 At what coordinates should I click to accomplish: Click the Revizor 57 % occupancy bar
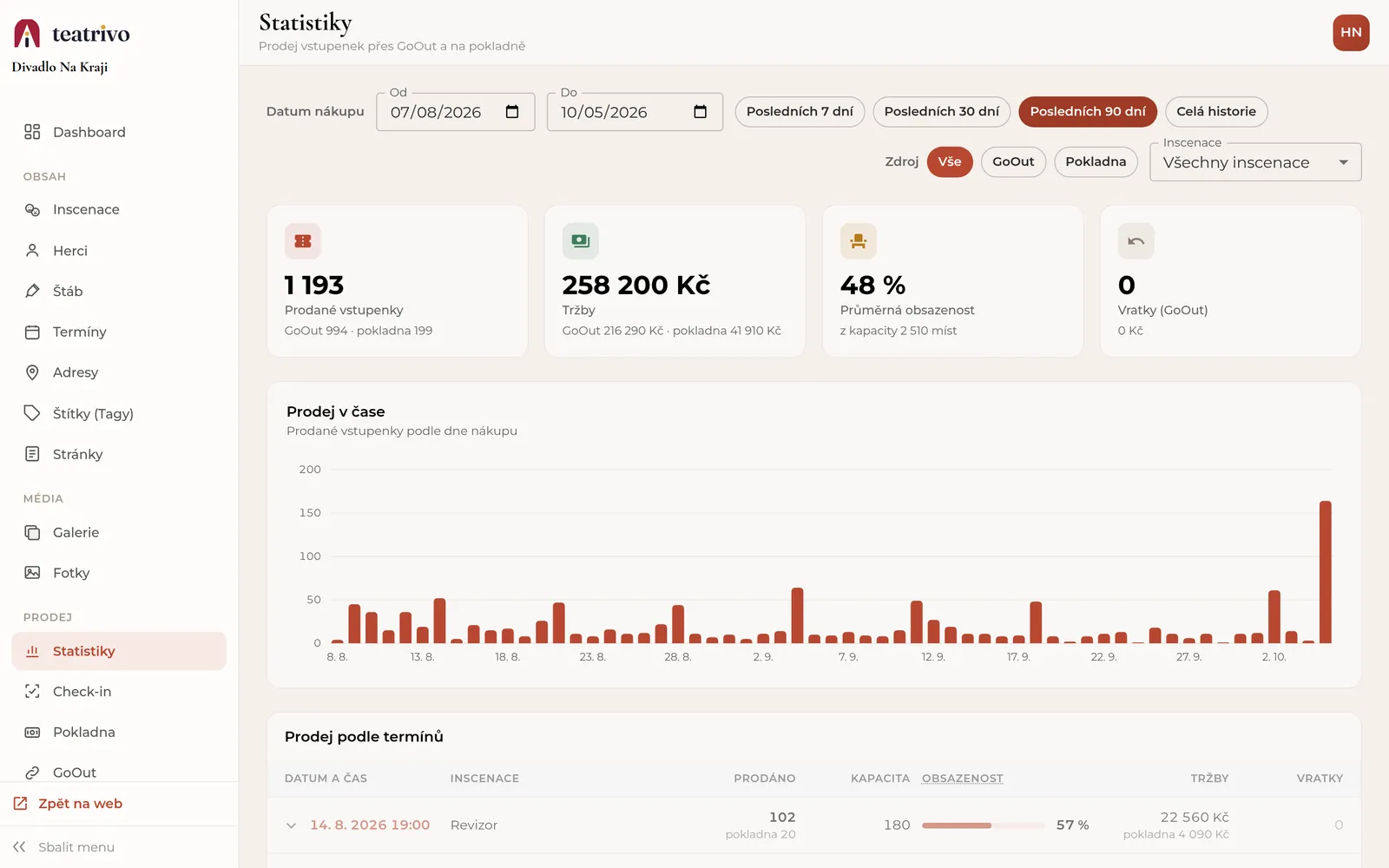983,825
